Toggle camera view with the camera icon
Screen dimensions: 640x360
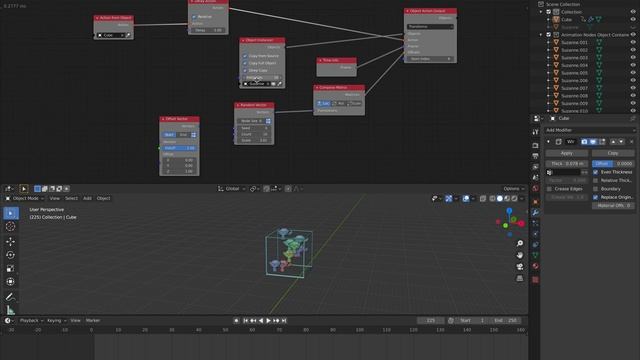(520, 267)
